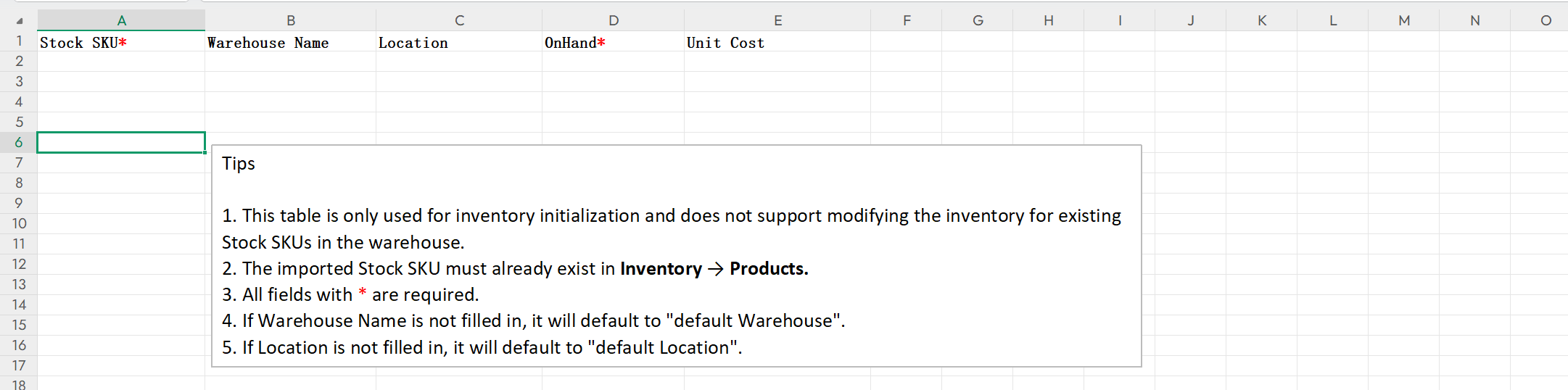Select row 17 by its number
The width and height of the screenshot is (1568, 390).
[x=19, y=366]
